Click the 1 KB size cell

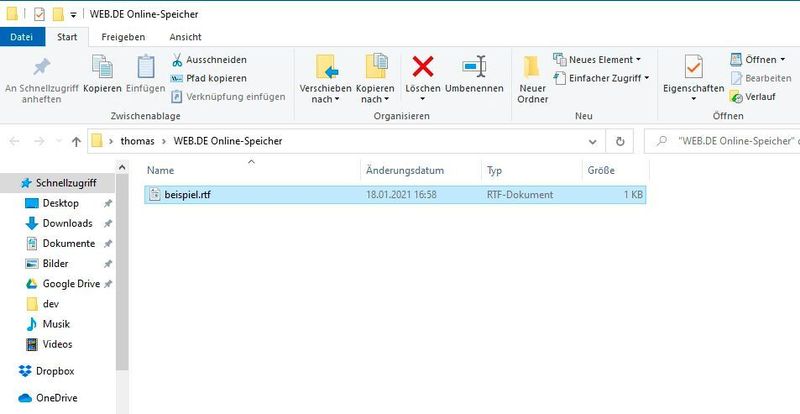(633, 194)
